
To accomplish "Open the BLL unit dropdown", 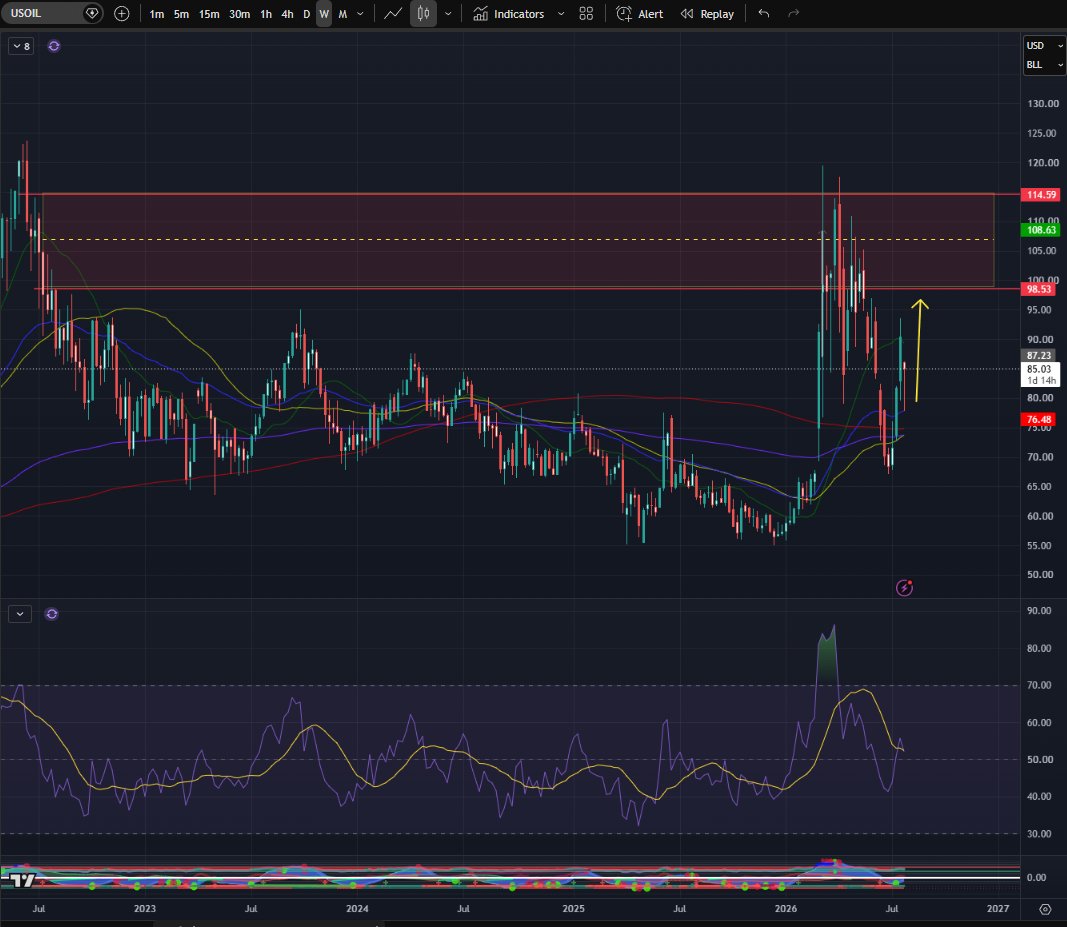I will 1044,65.
